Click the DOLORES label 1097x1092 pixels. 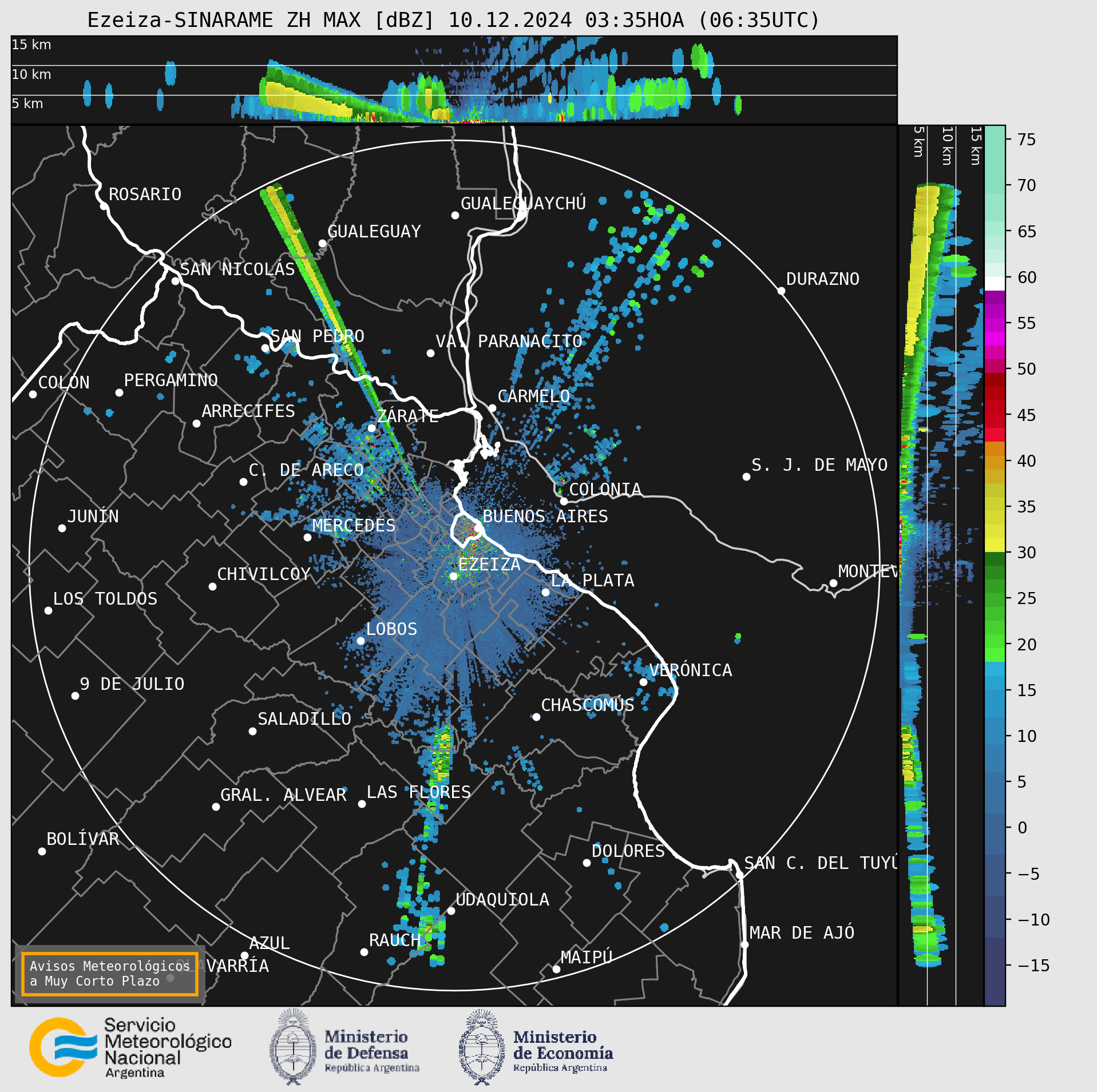tap(628, 851)
